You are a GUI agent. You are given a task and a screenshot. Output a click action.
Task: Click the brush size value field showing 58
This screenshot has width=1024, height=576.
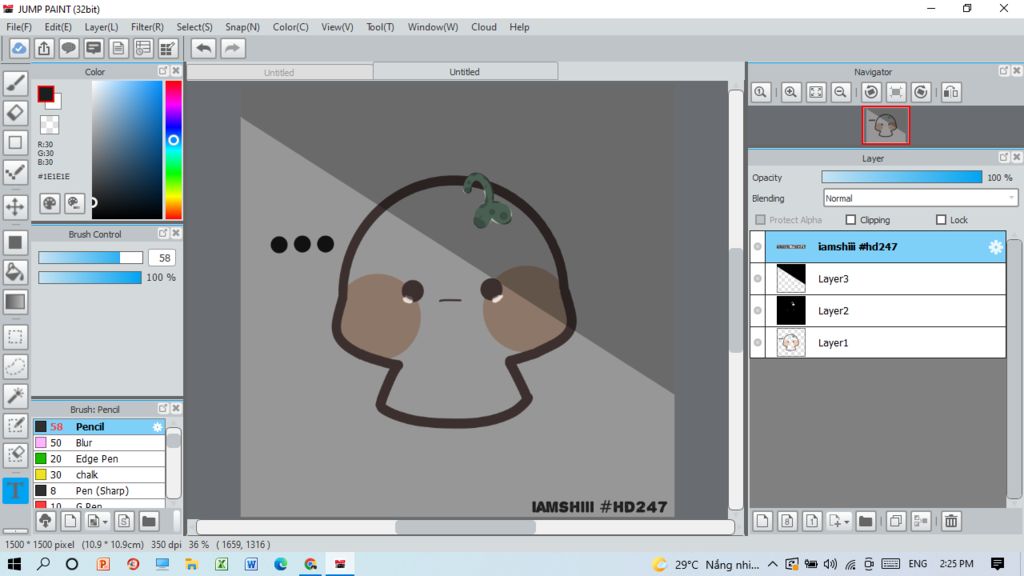(x=161, y=258)
